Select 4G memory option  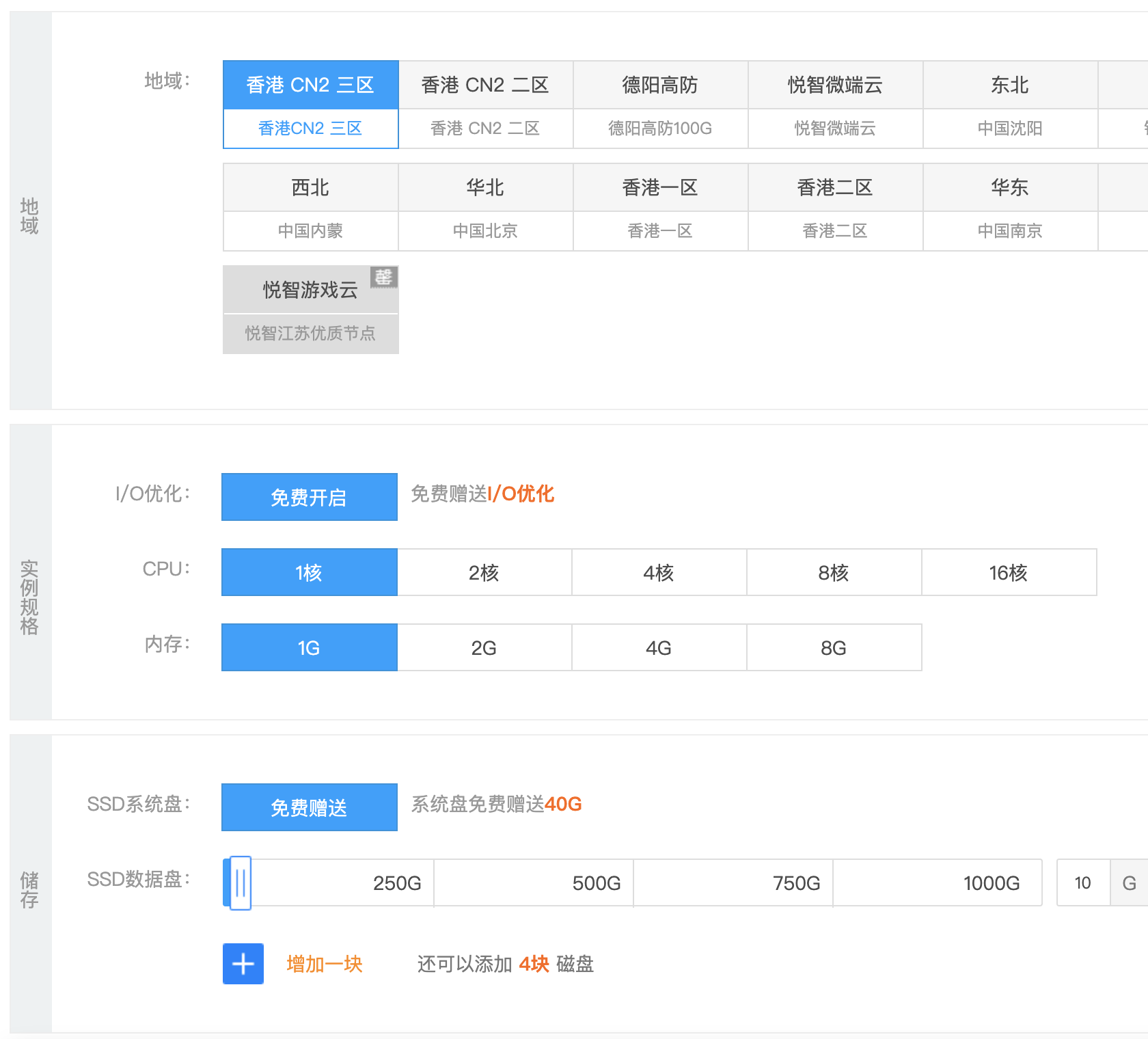pos(659,647)
